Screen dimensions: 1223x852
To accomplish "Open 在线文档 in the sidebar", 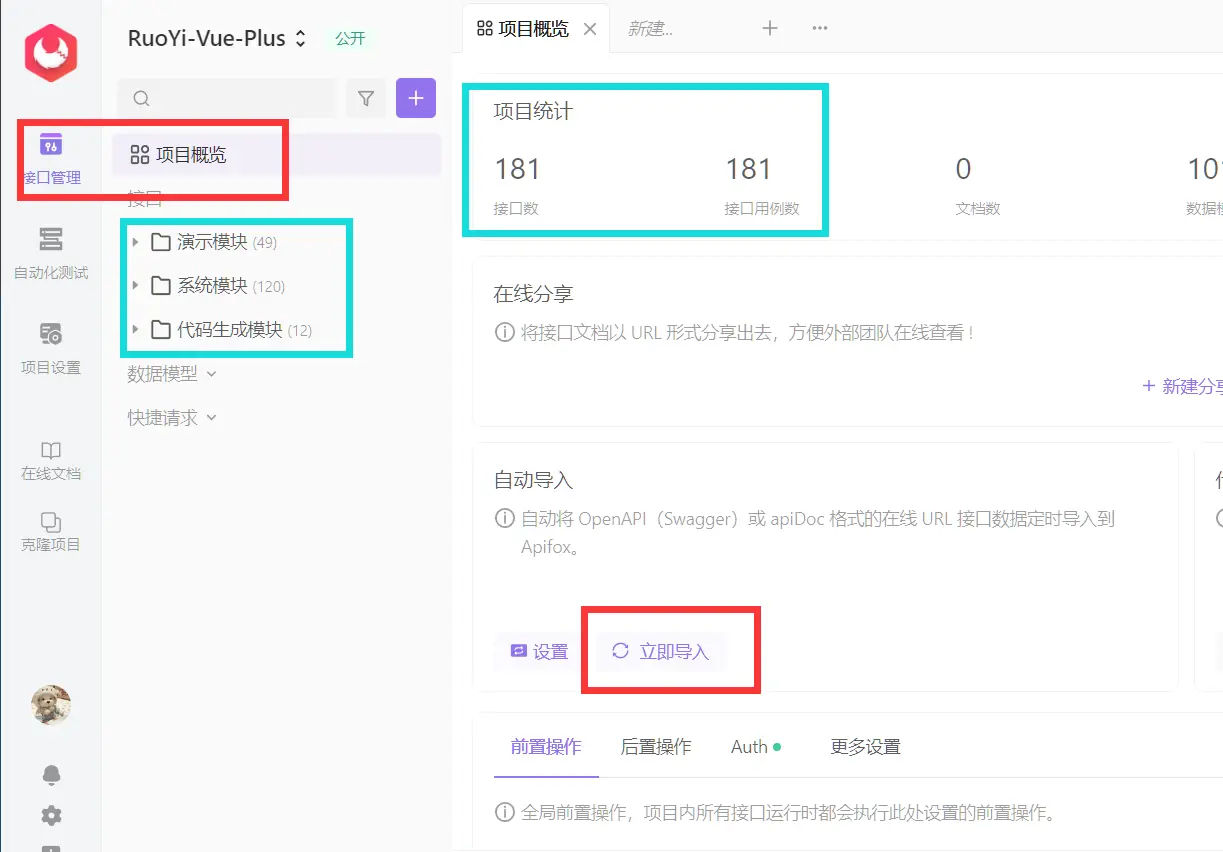I will [x=51, y=461].
